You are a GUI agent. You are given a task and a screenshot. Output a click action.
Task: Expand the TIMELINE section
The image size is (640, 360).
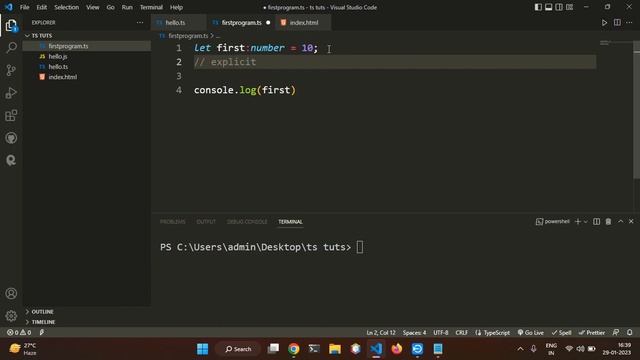[87, 322]
